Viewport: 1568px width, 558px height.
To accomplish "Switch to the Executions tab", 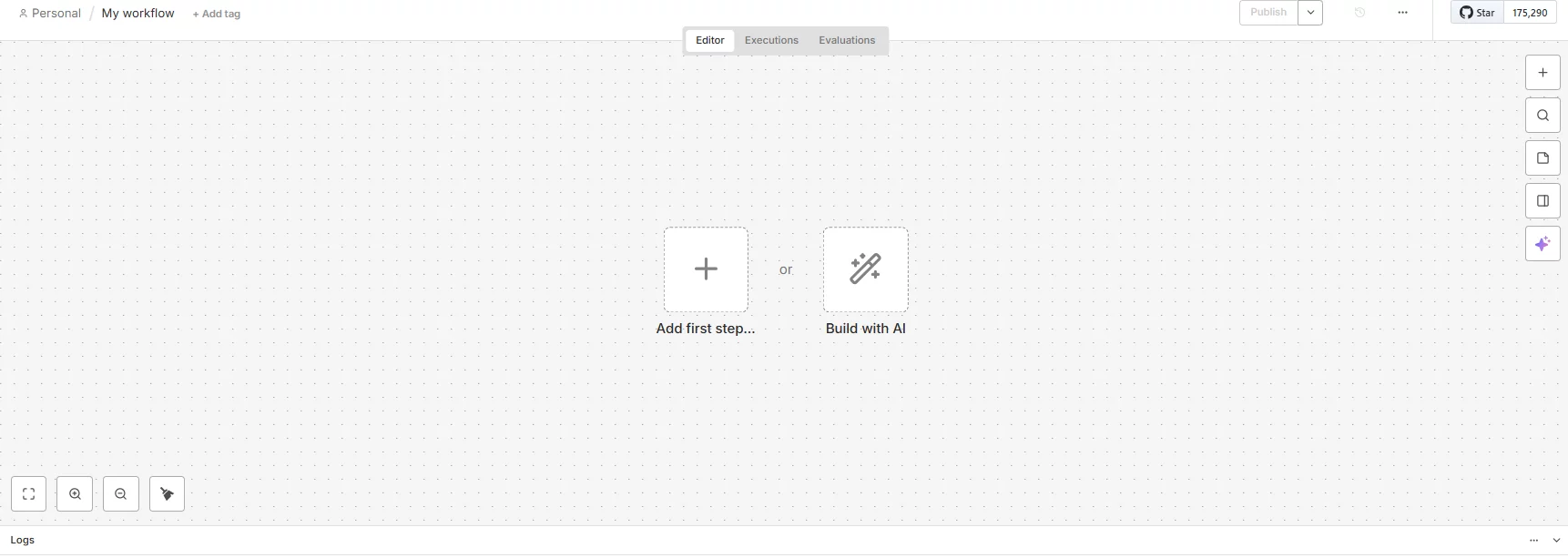I will click(771, 40).
